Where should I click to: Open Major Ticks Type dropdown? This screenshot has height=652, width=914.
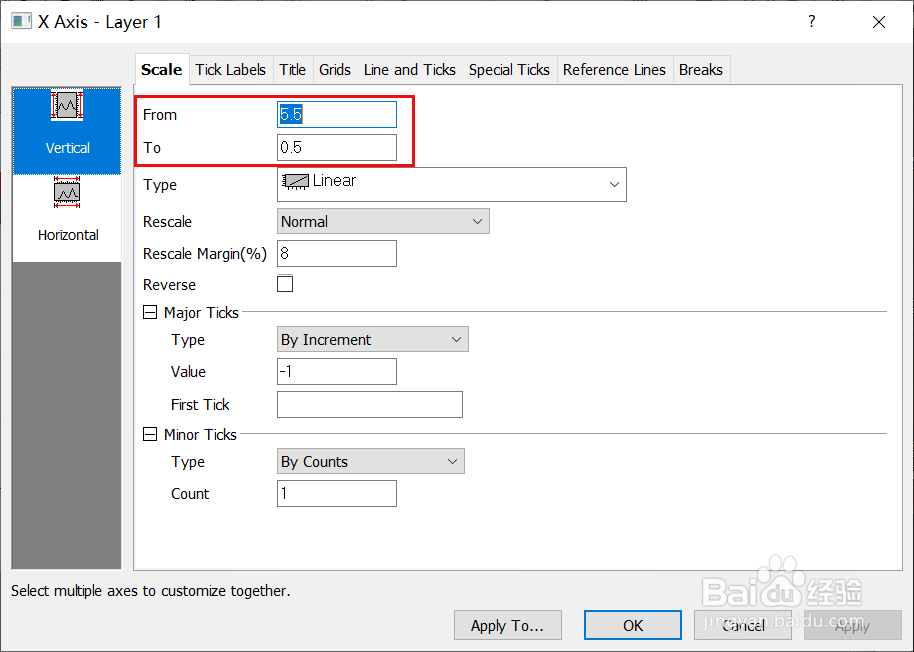(x=372, y=340)
